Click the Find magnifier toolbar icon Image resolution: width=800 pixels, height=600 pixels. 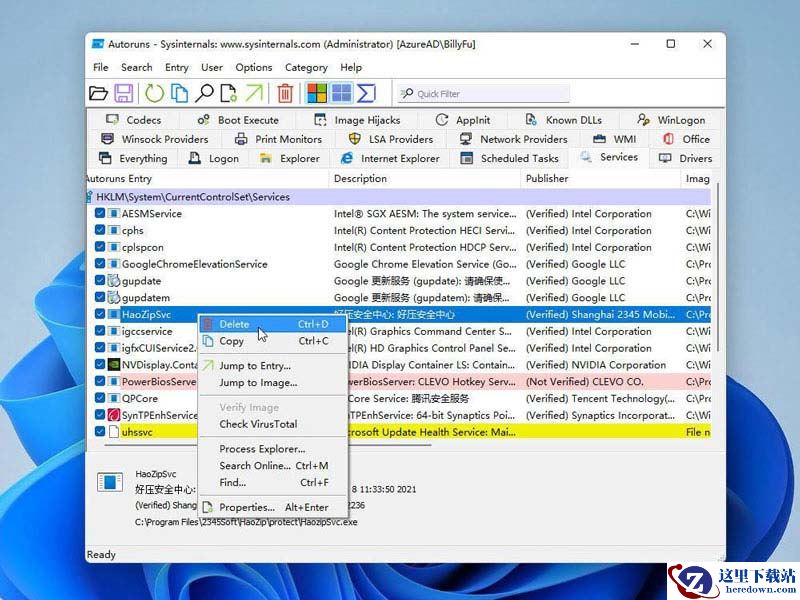coord(205,93)
